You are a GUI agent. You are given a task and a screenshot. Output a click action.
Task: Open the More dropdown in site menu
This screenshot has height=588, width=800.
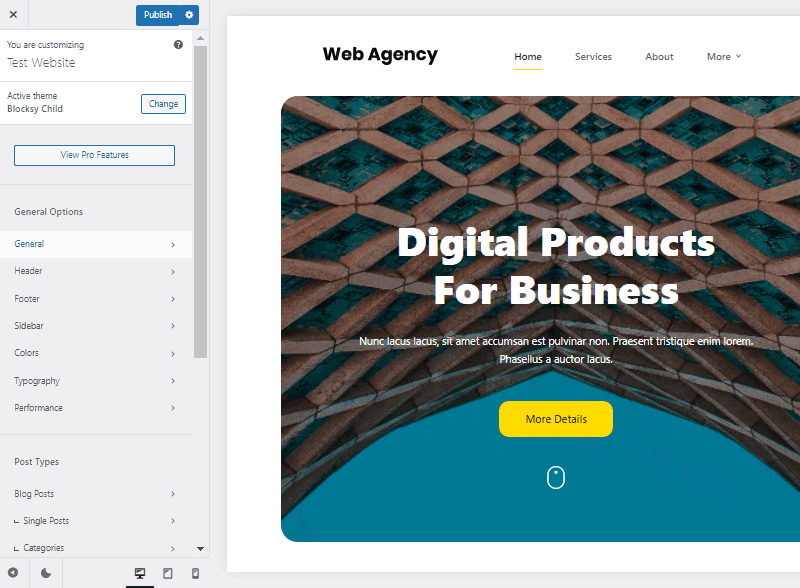tap(724, 57)
